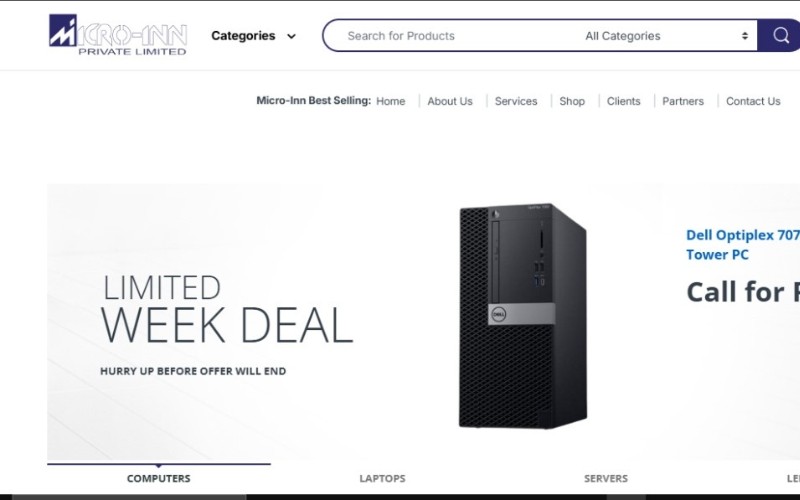Switch to the SERVERS tab
Screen dimensions: 800x500
606,478
